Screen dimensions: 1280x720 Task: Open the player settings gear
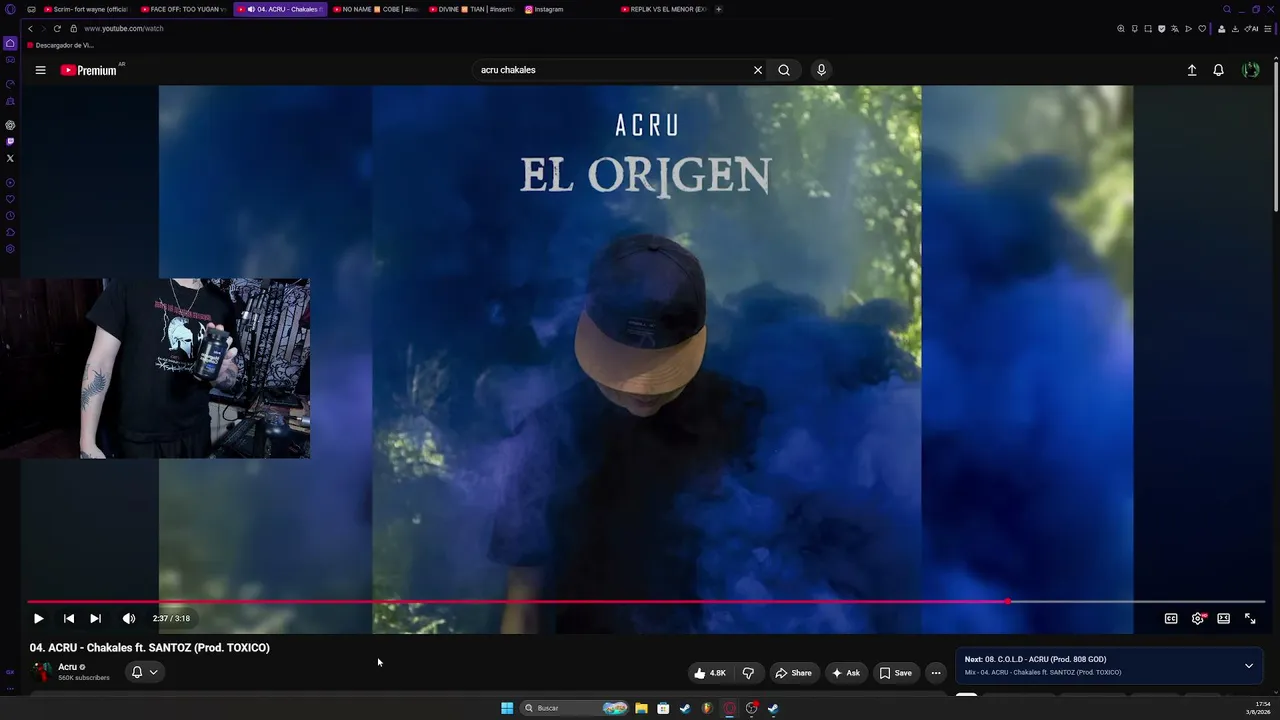pyautogui.click(x=1198, y=618)
